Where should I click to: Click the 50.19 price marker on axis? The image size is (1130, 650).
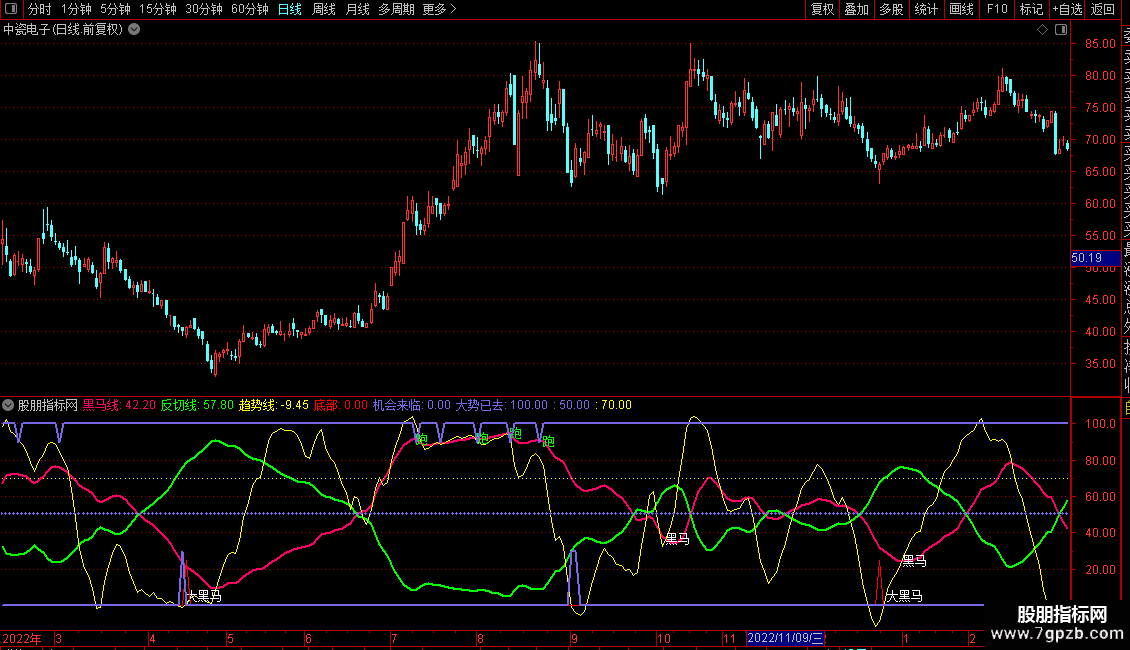(1086, 258)
